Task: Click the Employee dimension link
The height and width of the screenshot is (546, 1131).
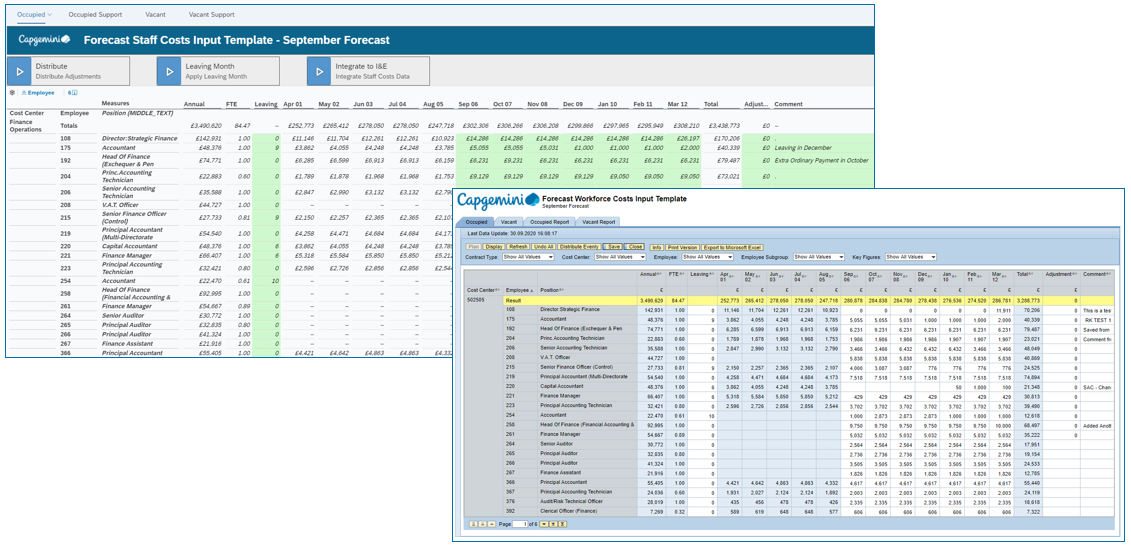Action: pyautogui.click(x=42, y=92)
